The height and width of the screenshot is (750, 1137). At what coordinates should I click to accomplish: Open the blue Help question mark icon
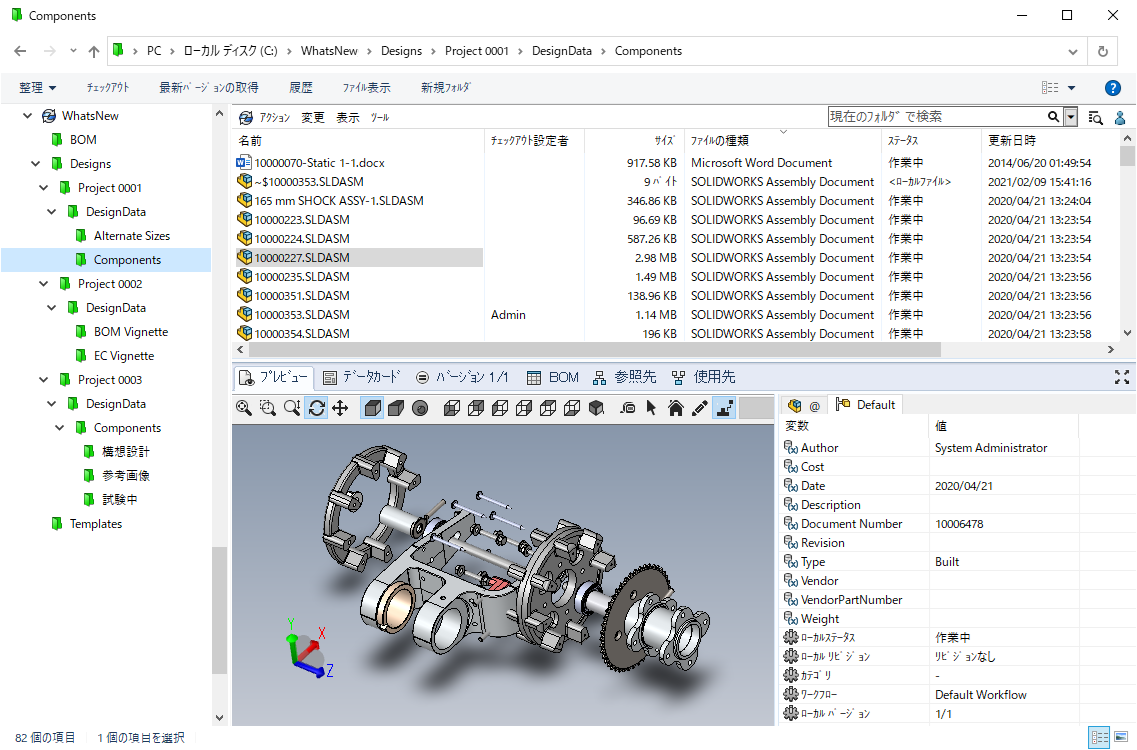[x=1112, y=88]
